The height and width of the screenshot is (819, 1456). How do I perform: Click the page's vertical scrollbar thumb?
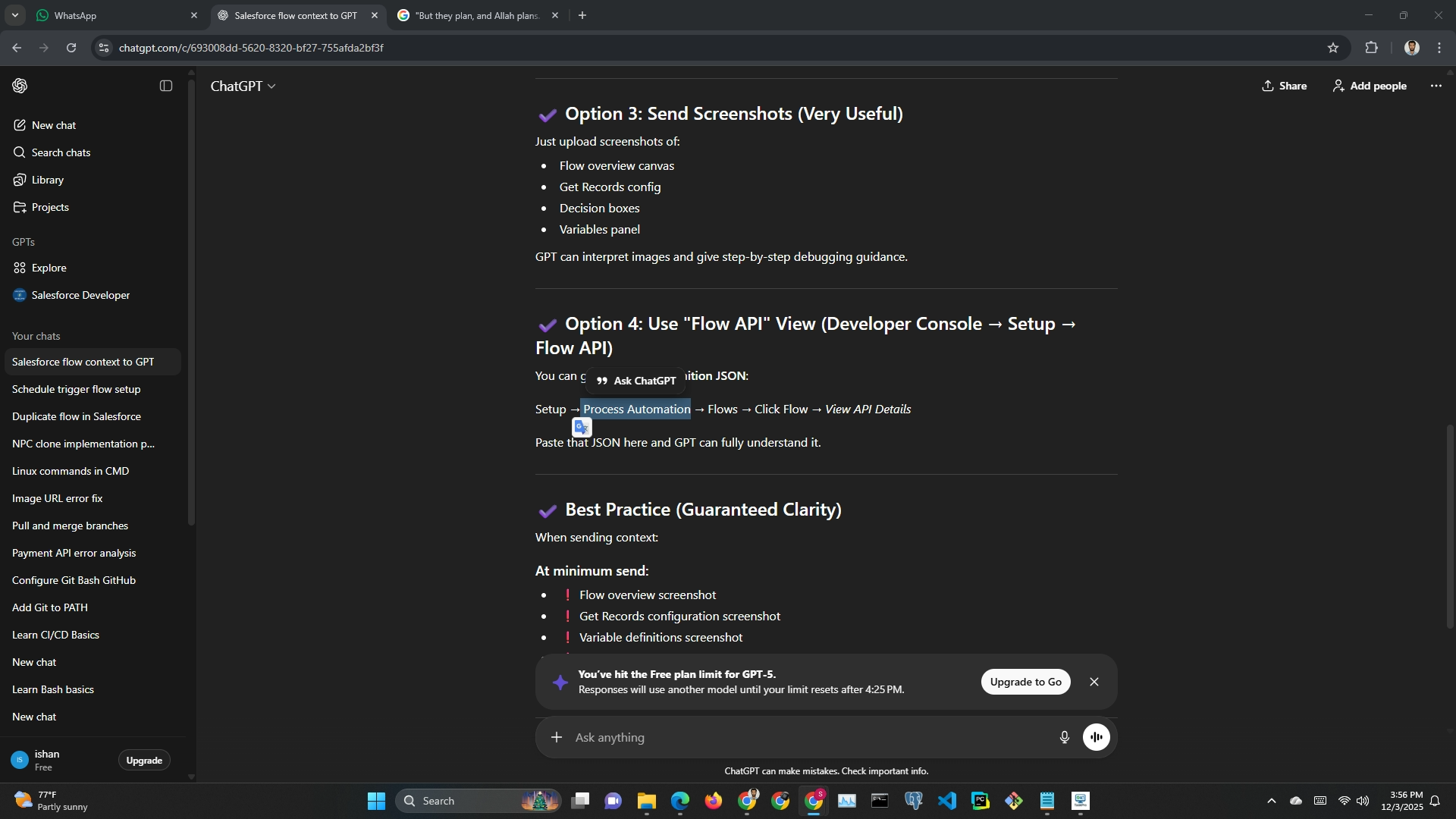pos(1450,526)
